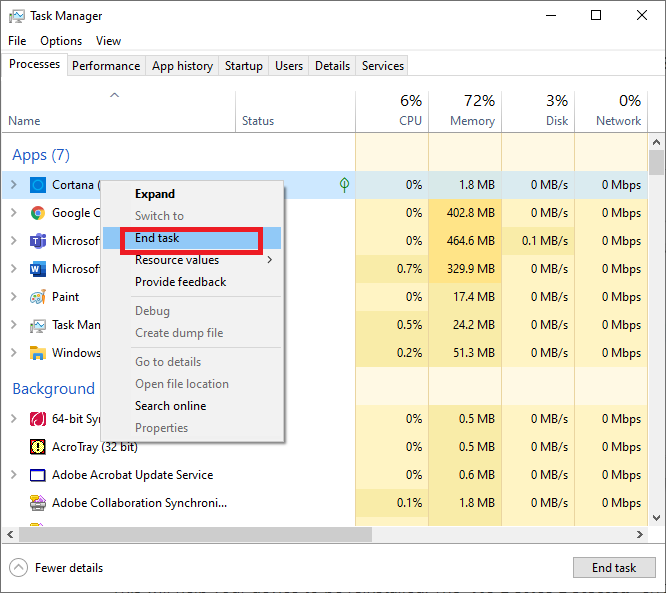The width and height of the screenshot is (666, 593).
Task: Click the green leaf status icon for Cortana
Action: [344, 185]
